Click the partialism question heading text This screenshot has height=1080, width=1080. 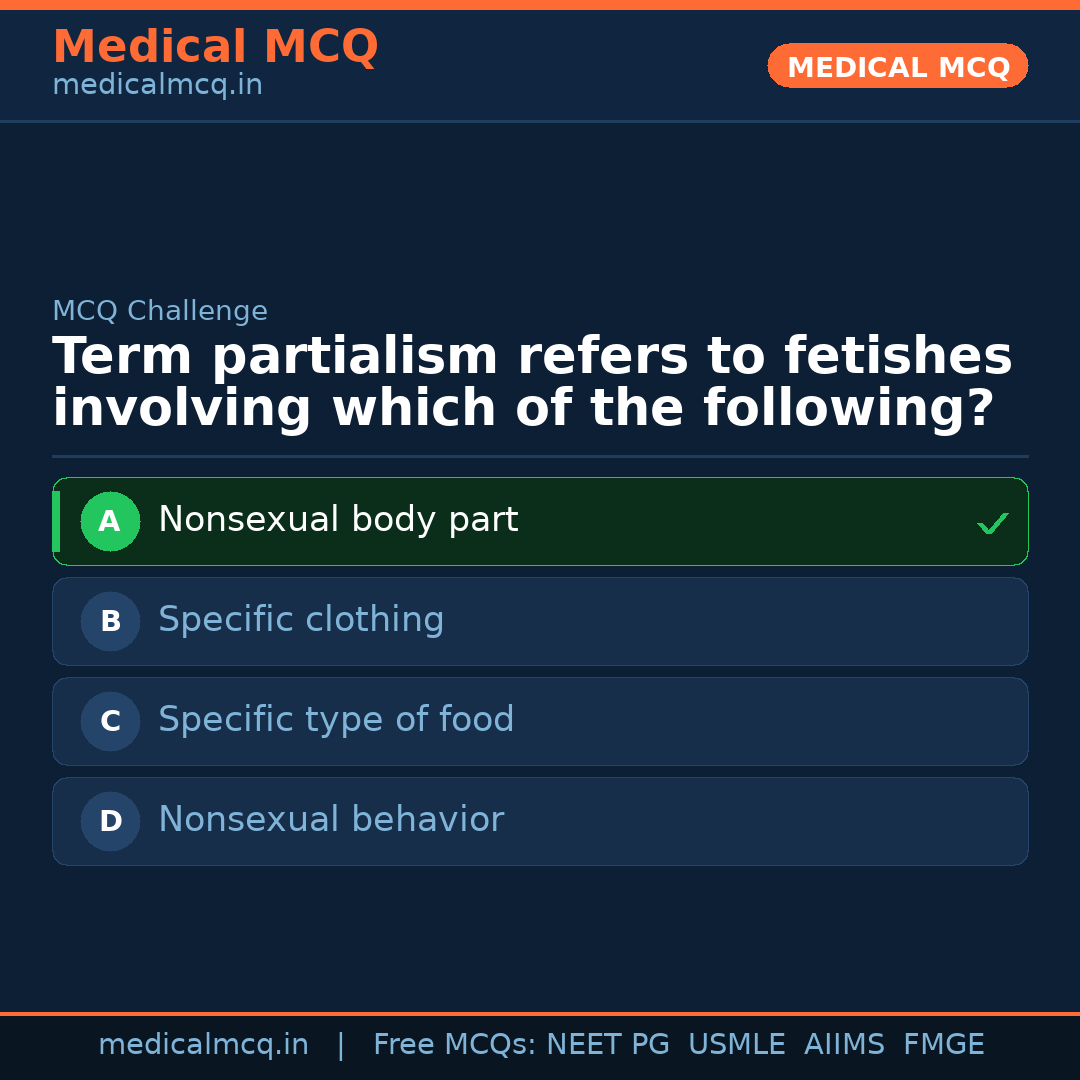point(531,383)
